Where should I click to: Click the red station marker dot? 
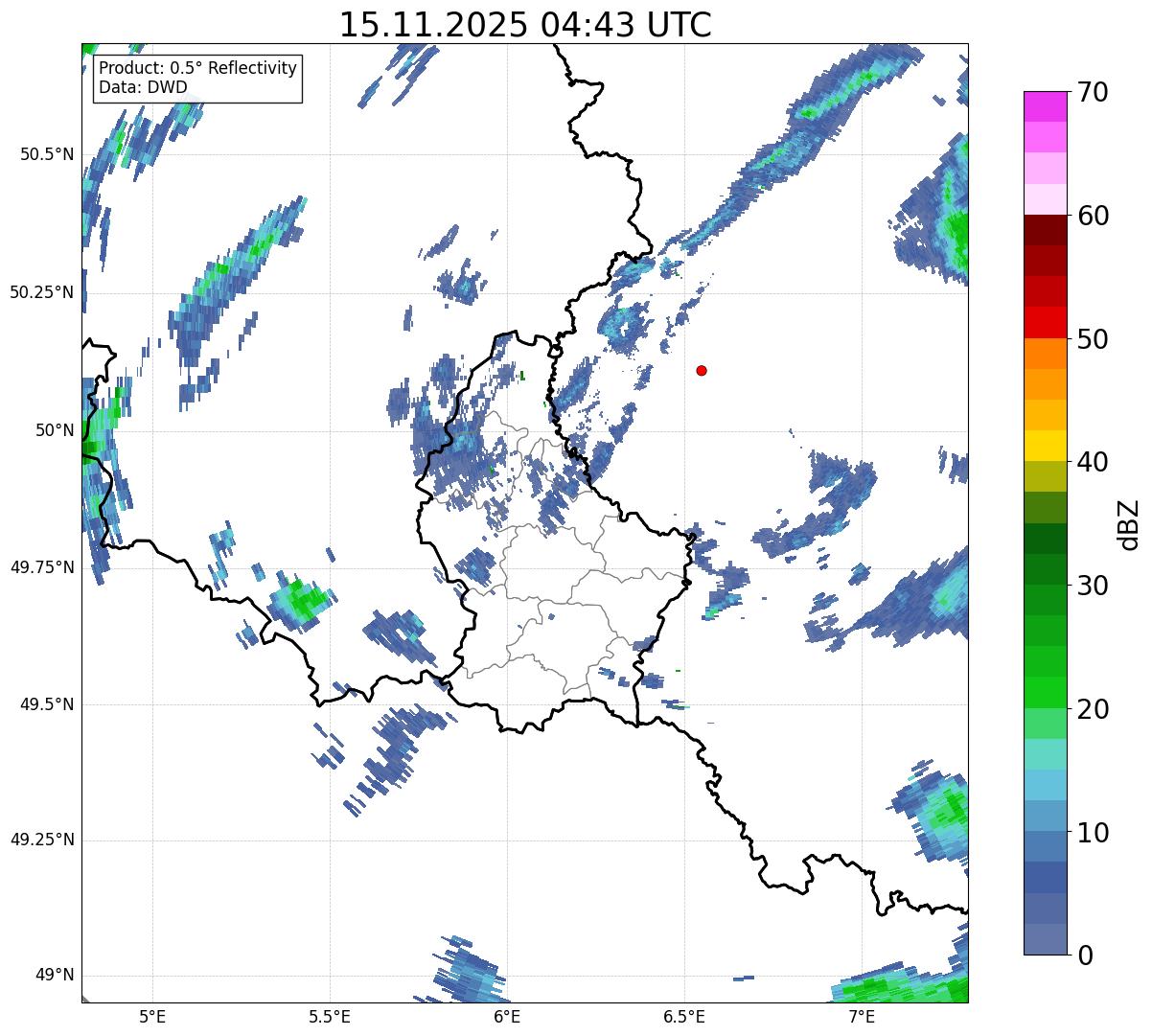click(x=702, y=370)
